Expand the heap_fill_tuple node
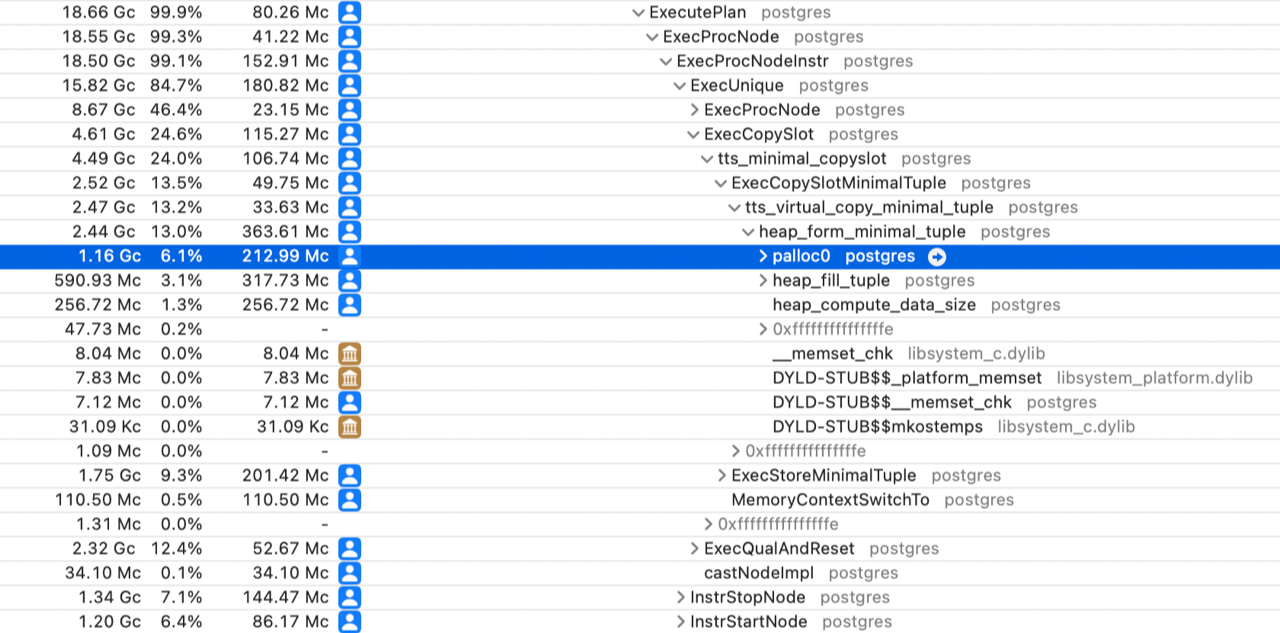1280x633 pixels. [764, 281]
